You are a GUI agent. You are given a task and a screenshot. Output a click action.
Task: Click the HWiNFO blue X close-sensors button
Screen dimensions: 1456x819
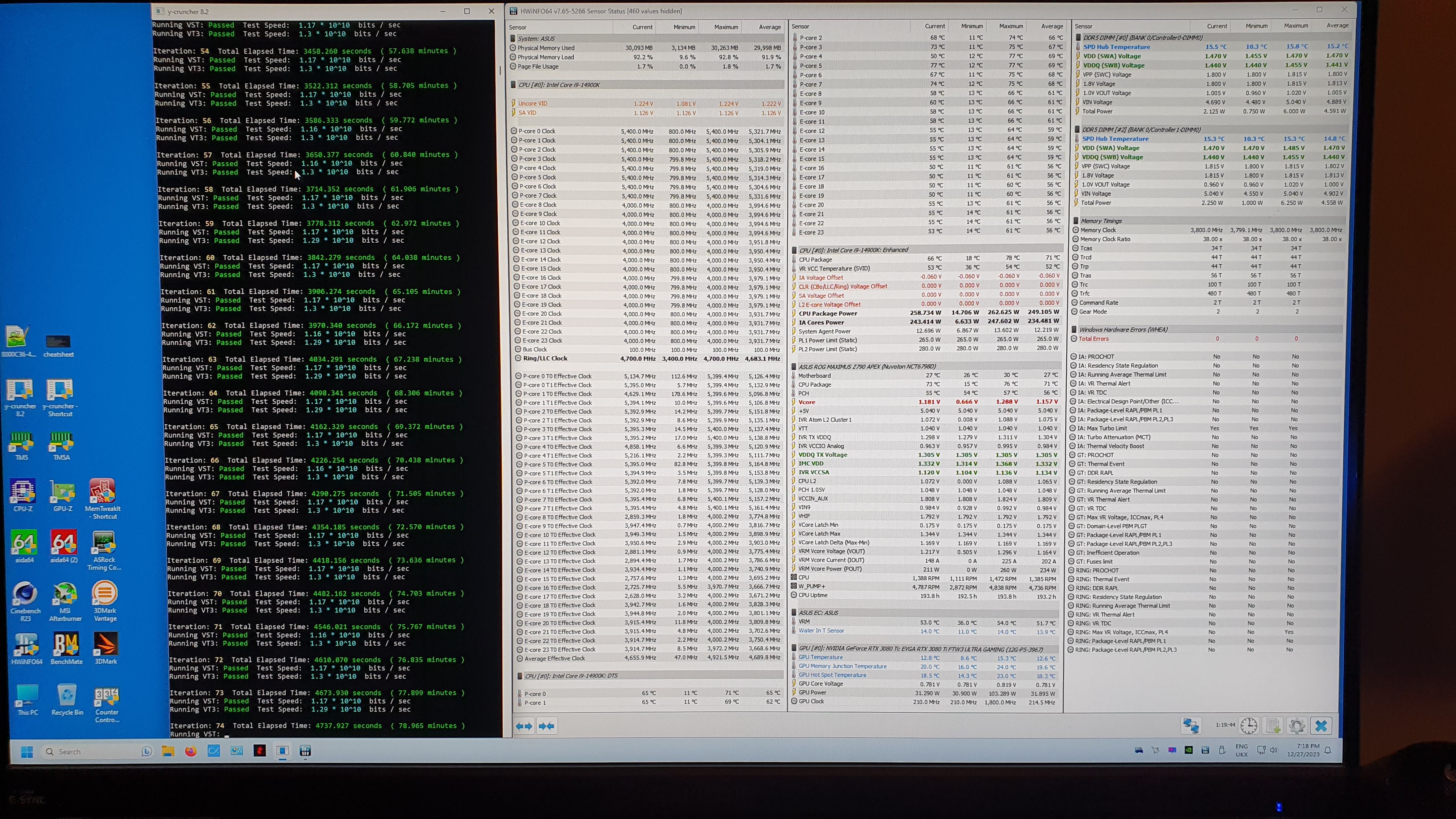[1321, 726]
